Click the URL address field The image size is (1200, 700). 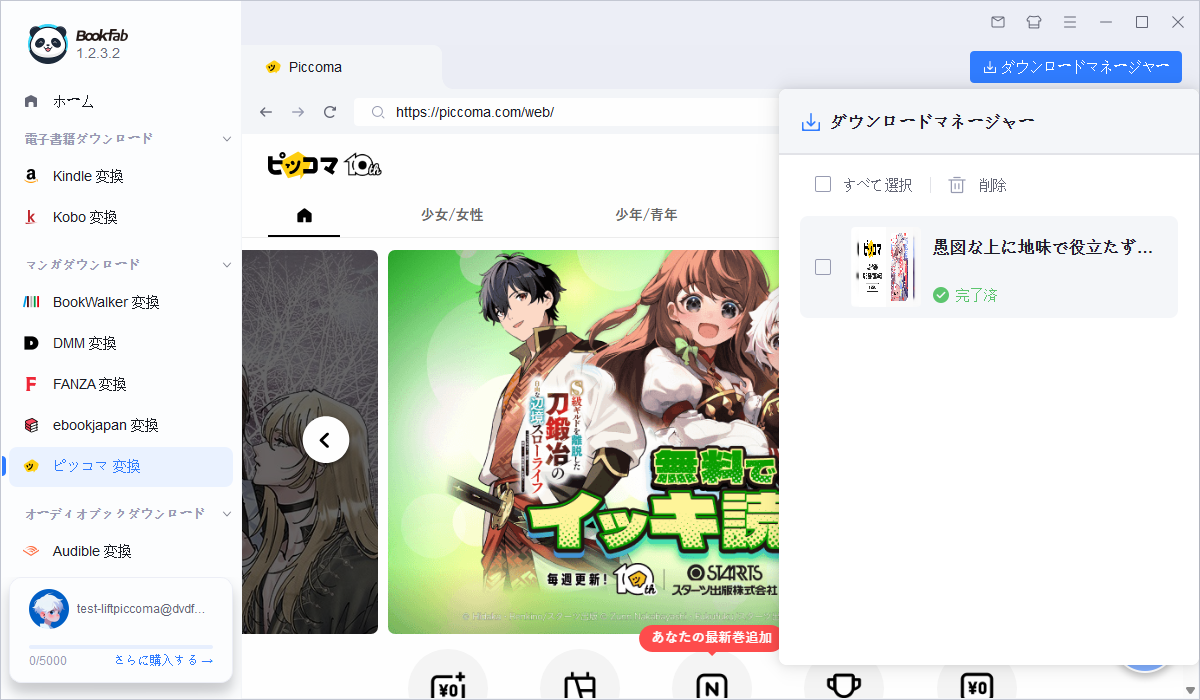tap(566, 112)
